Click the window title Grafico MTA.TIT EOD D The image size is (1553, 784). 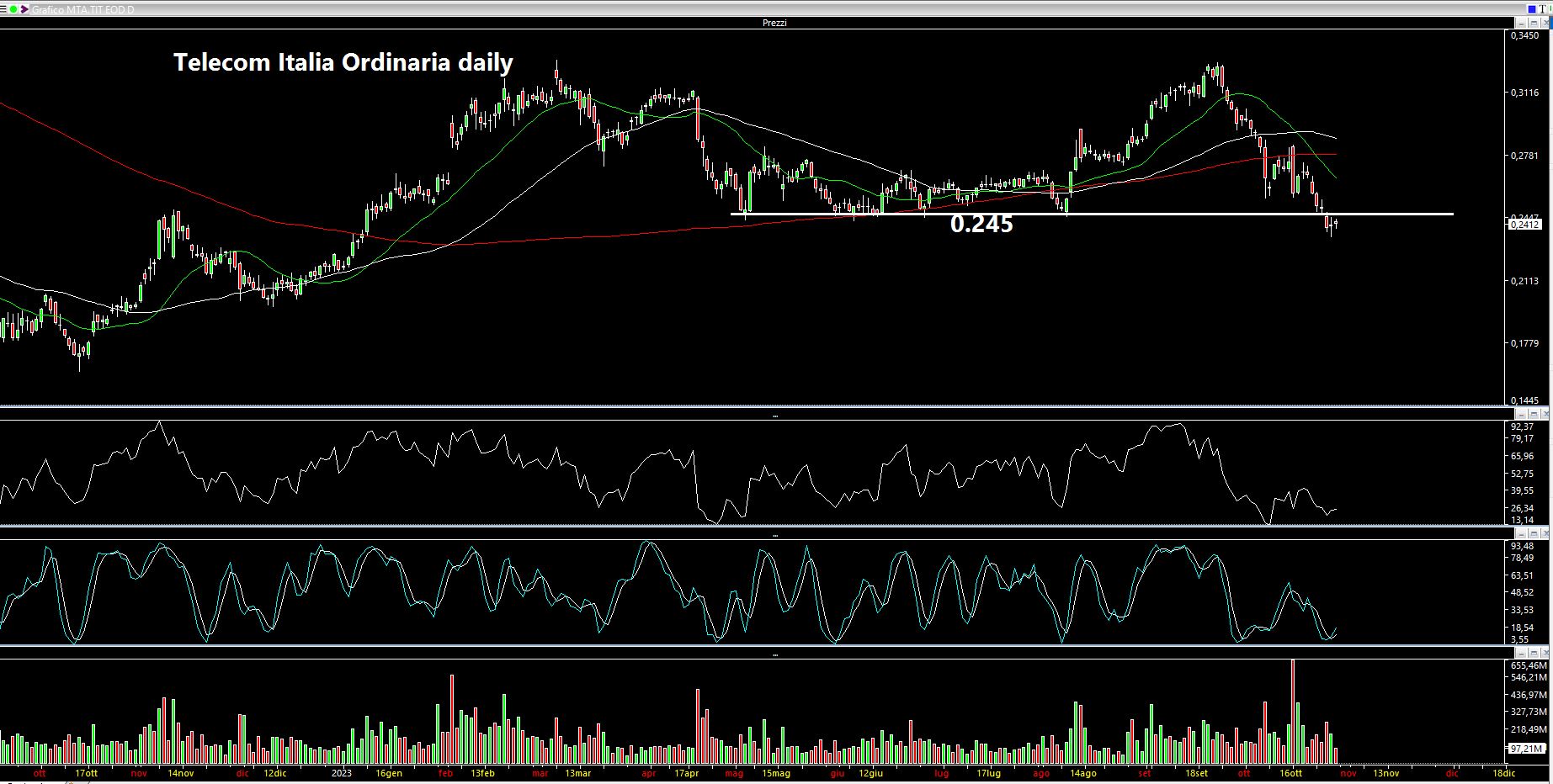pos(82,9)
